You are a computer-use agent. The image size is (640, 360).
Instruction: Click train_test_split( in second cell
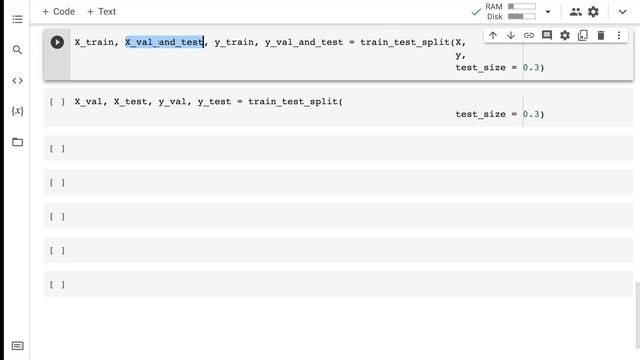coord(296,102)
